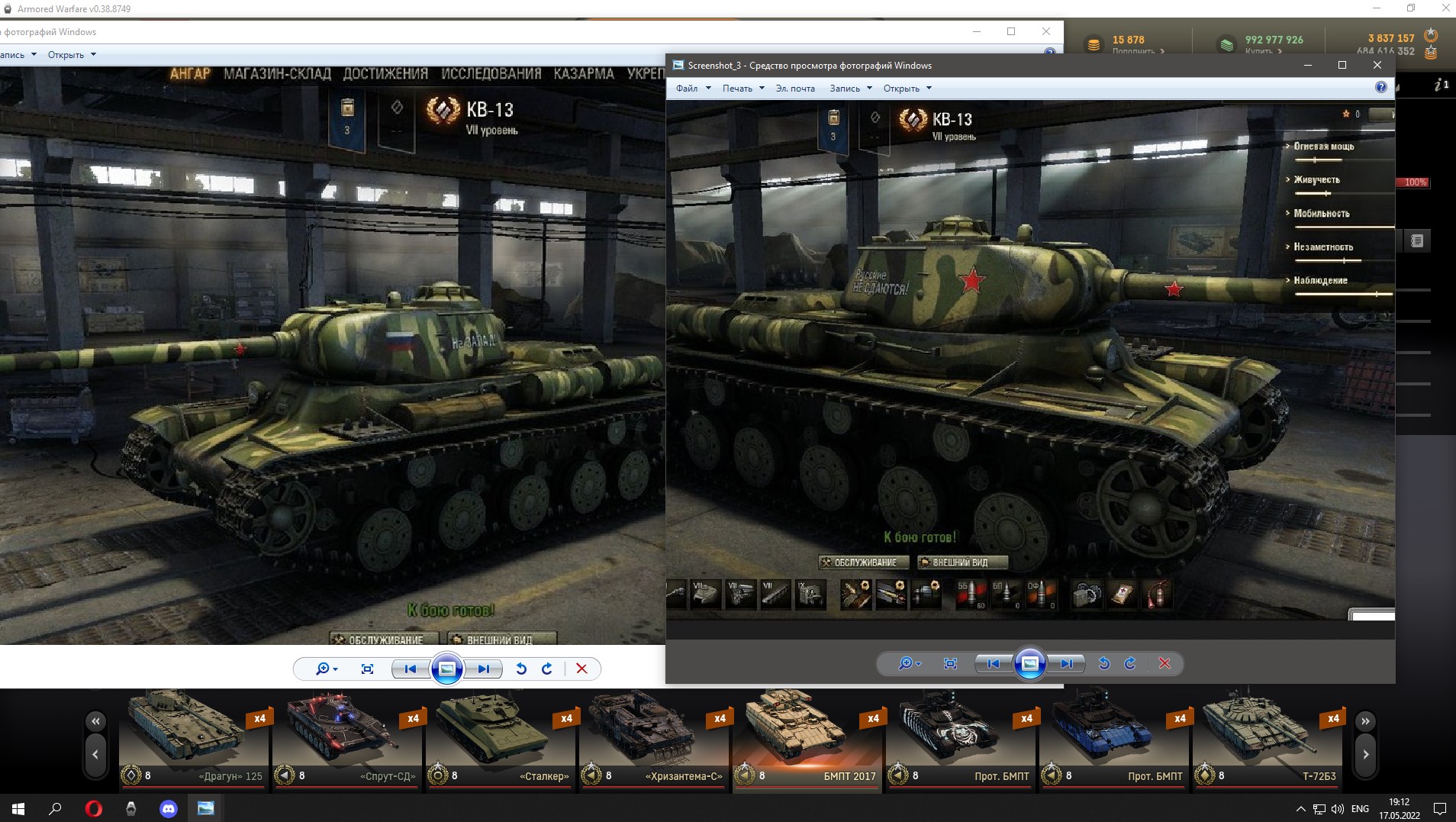The height and width of the screenshot is (822, 1456).
Task: Launch Opera from the taskbar
Action: [x=94, y=808]
